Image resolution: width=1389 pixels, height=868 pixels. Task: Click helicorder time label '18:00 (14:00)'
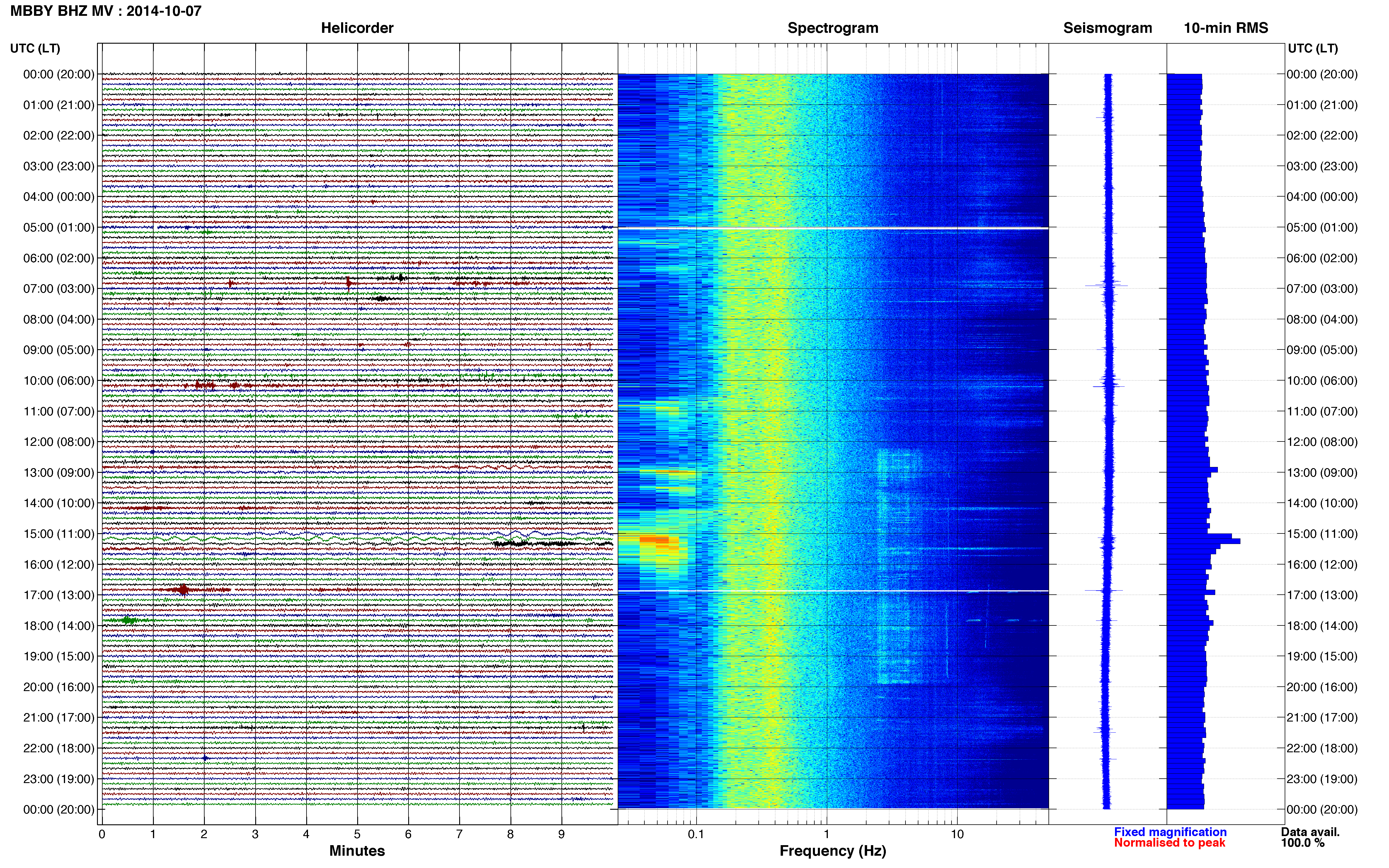click(59, 626)
